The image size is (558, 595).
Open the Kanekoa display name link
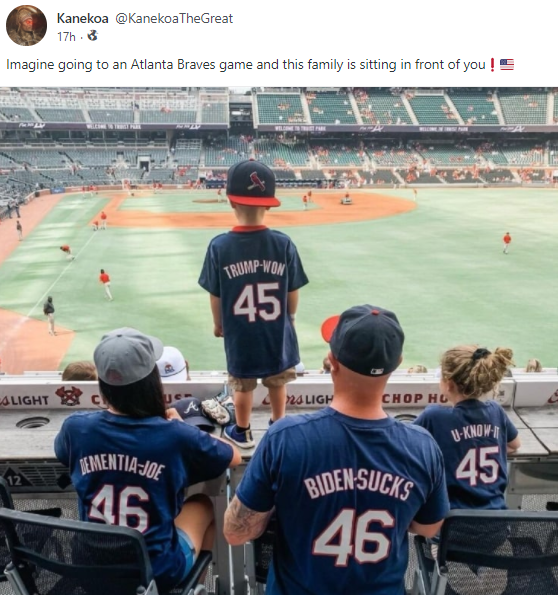point(83,18)
